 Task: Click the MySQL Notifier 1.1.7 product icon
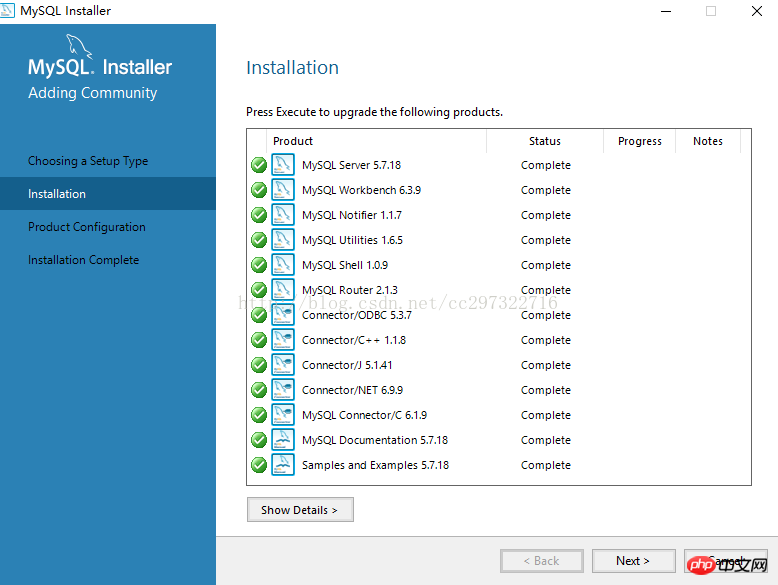pos(283,215)
